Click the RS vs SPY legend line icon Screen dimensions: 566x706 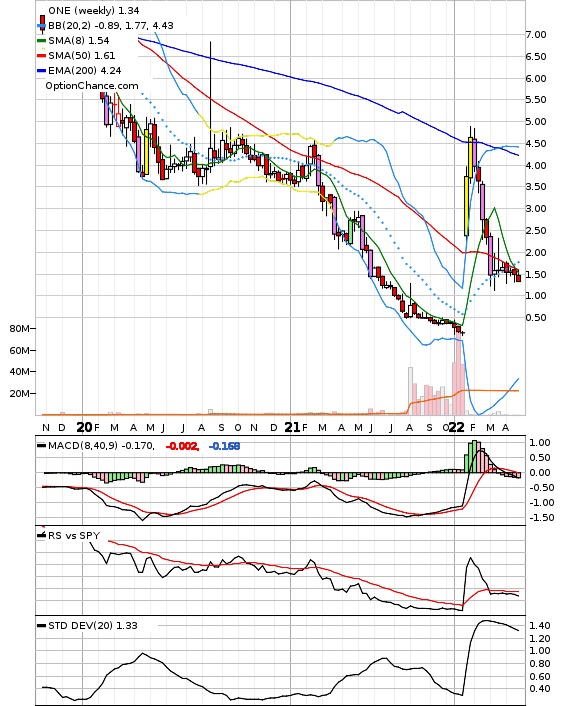coord(41,535)
